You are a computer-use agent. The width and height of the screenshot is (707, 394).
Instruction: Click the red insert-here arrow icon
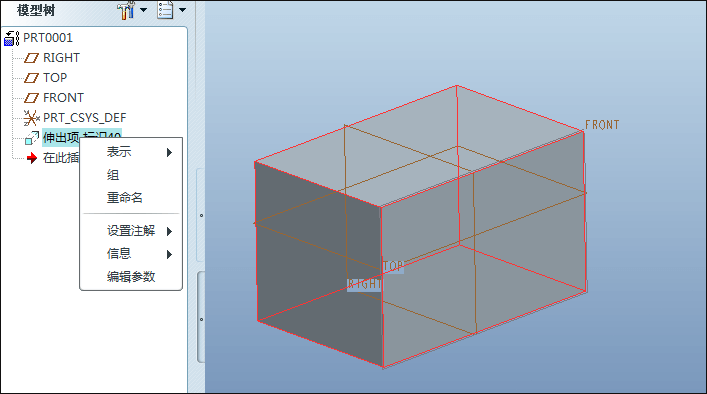[x=32, y=158]
